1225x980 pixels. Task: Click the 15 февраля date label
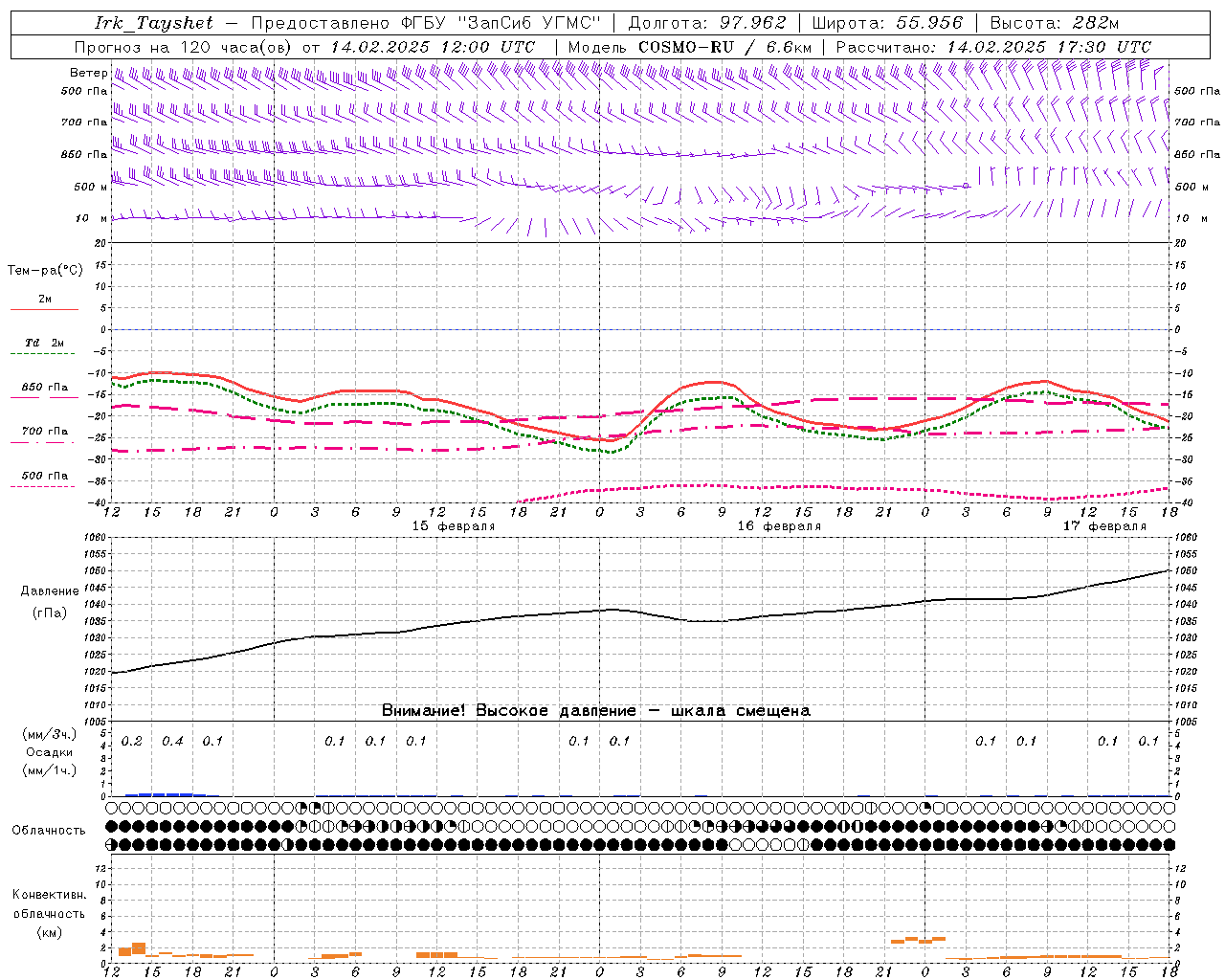[x=454, y=526]
